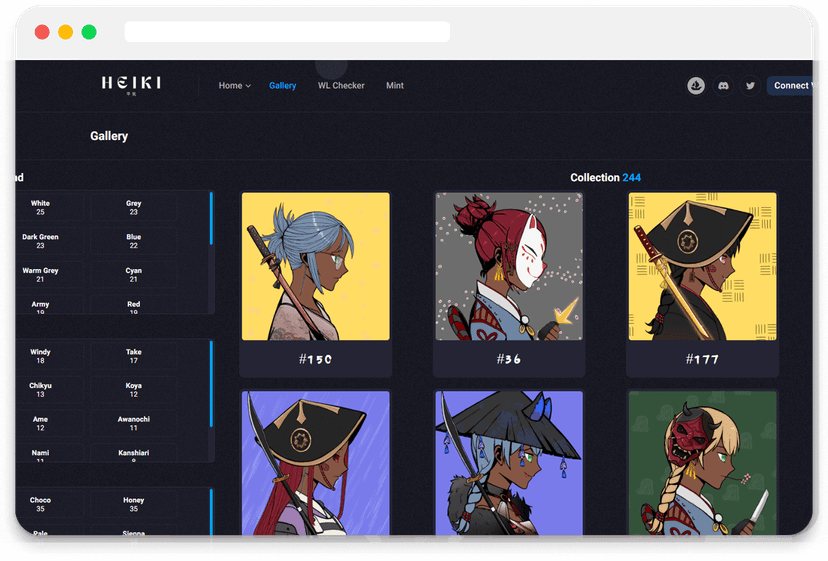Screen dimensions: 828x561
Task: Toggle the Cyan background filter
Action: point(134,275)
